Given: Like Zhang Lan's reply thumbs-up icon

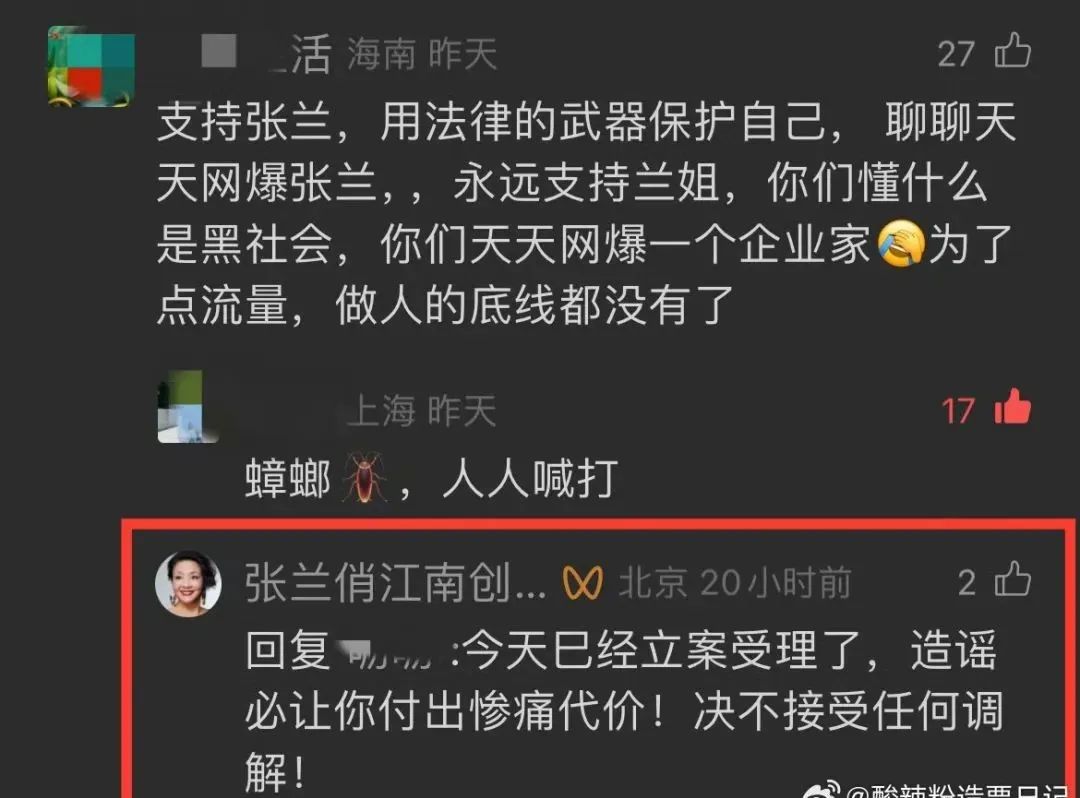Looking at the screenshot, I should (1012, 579).
